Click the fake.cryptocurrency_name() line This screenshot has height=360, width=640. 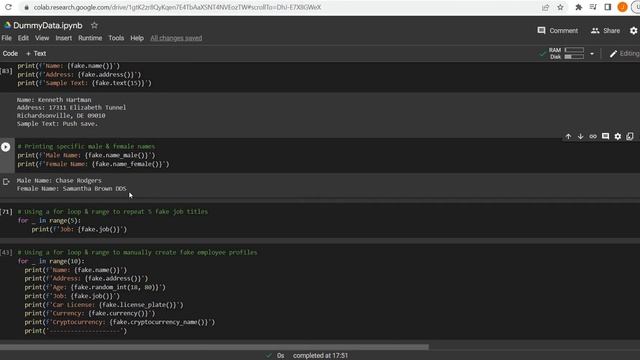point(120,322)
